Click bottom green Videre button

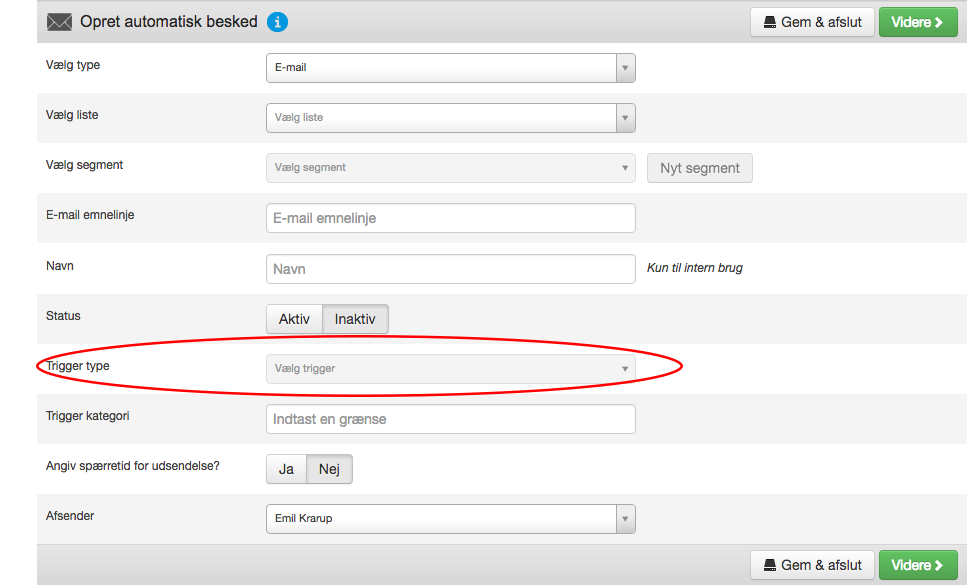point(918,565)
